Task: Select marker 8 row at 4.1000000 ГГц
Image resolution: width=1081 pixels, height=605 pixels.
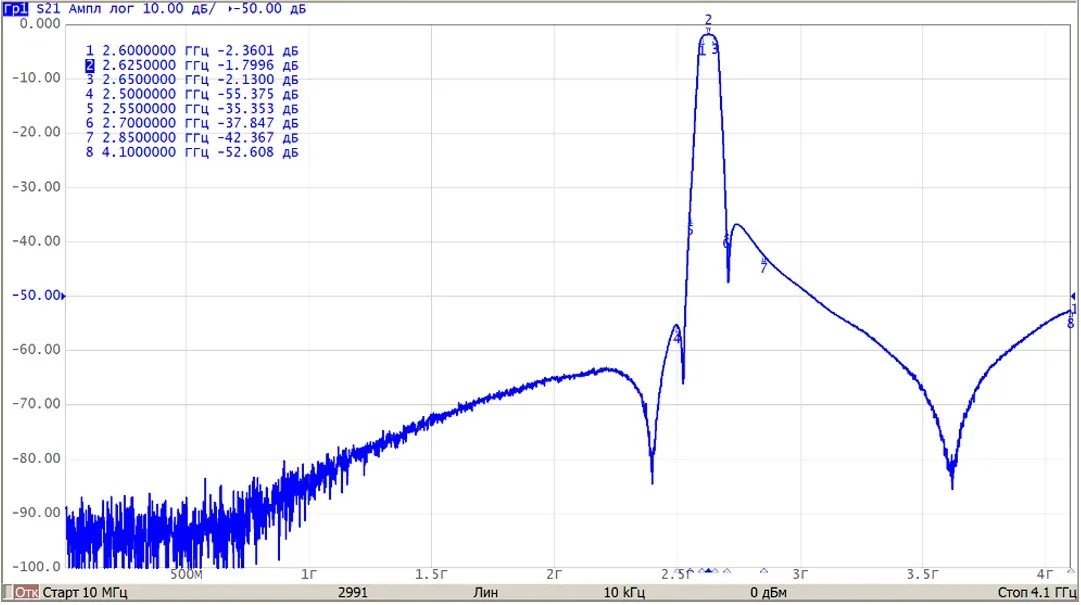Action: pyautogui.click(x=192, y=152)
